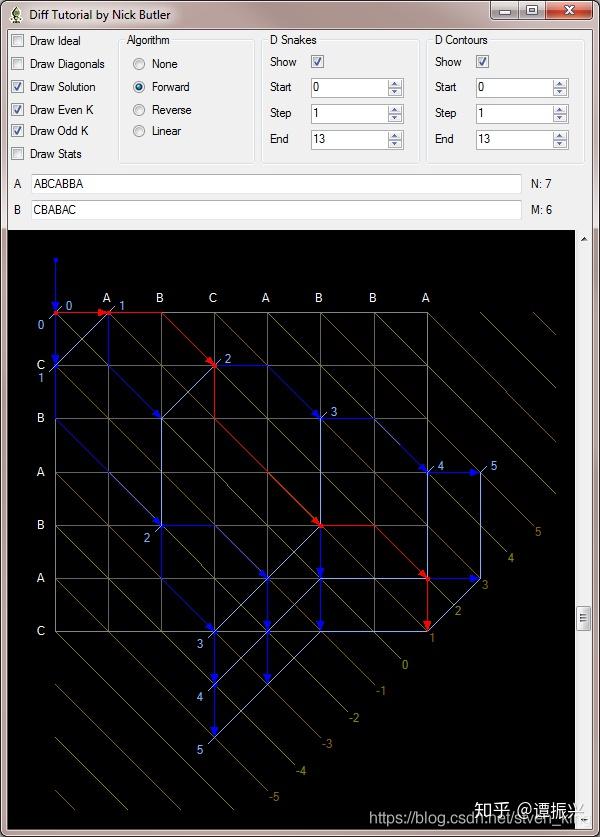
Task: Select the Forward algorithm radio button
Action: coord(139,87)
